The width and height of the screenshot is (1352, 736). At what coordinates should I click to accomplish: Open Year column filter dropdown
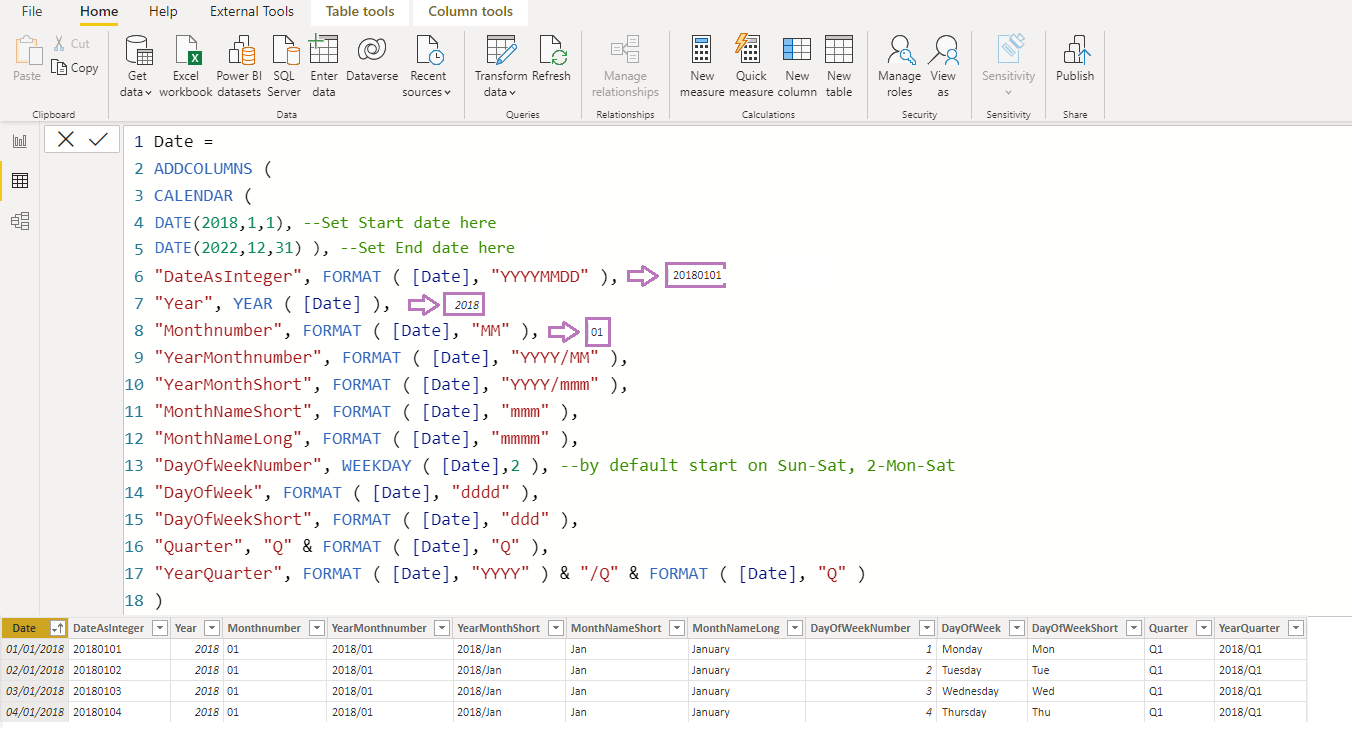pyautogui.click(x=211, y=628)
